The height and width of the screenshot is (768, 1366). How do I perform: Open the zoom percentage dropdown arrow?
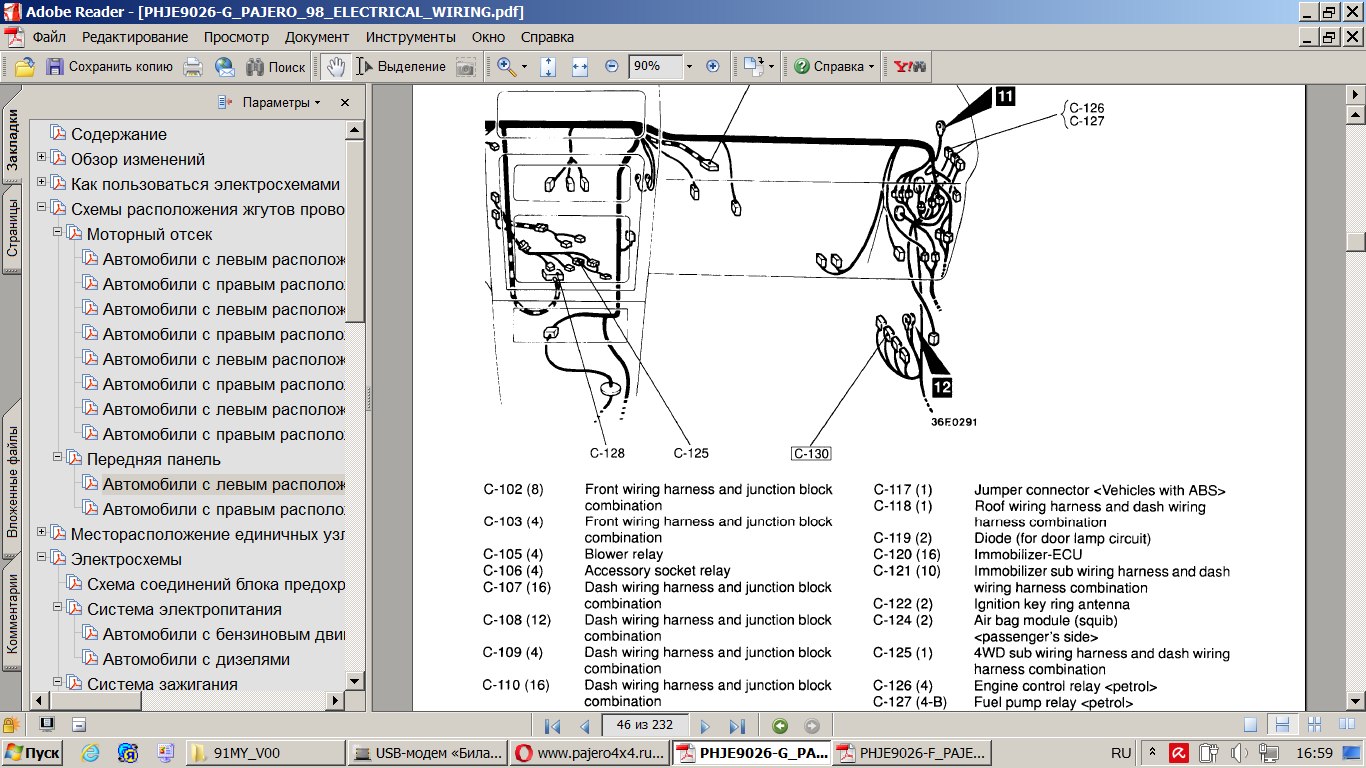(x=689, y=66)
